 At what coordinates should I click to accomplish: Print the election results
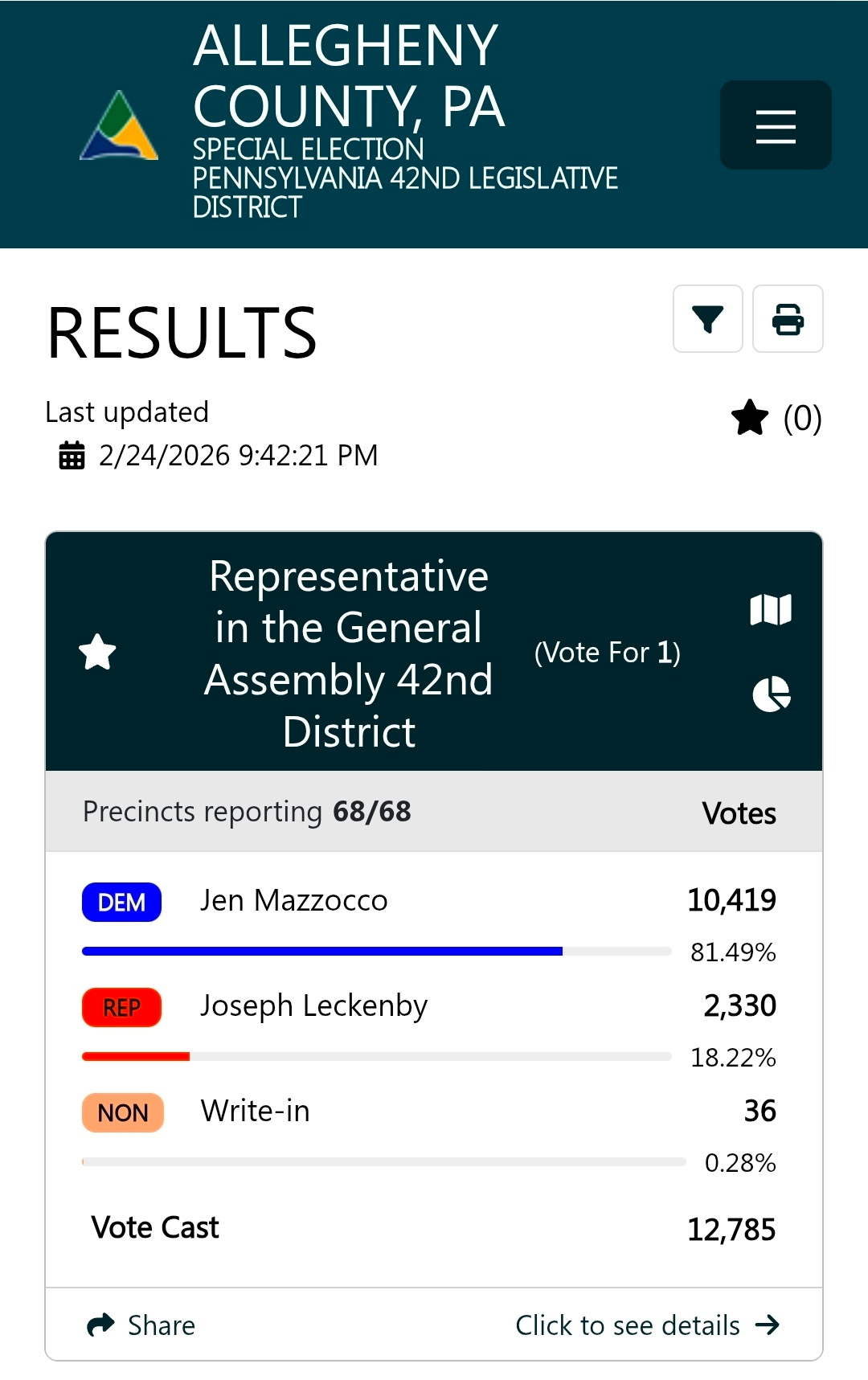(x=788, y=319)
